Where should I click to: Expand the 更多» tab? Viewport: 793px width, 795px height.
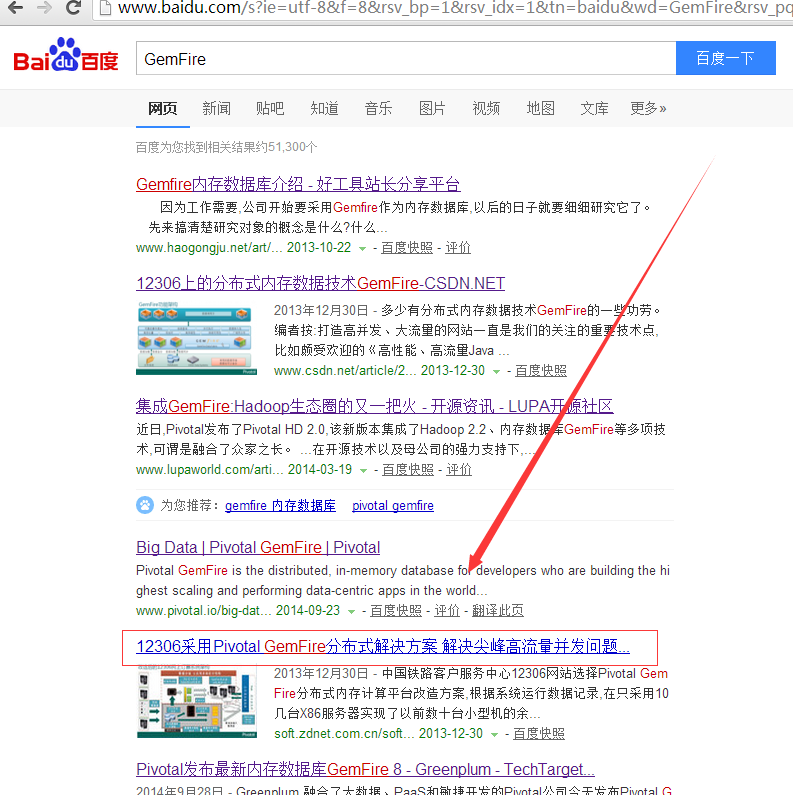pyautogui.click(x=648, y=109)
